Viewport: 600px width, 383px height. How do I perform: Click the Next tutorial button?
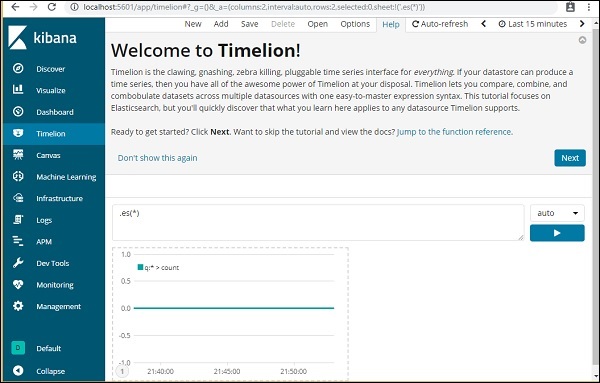click(570, 158)
